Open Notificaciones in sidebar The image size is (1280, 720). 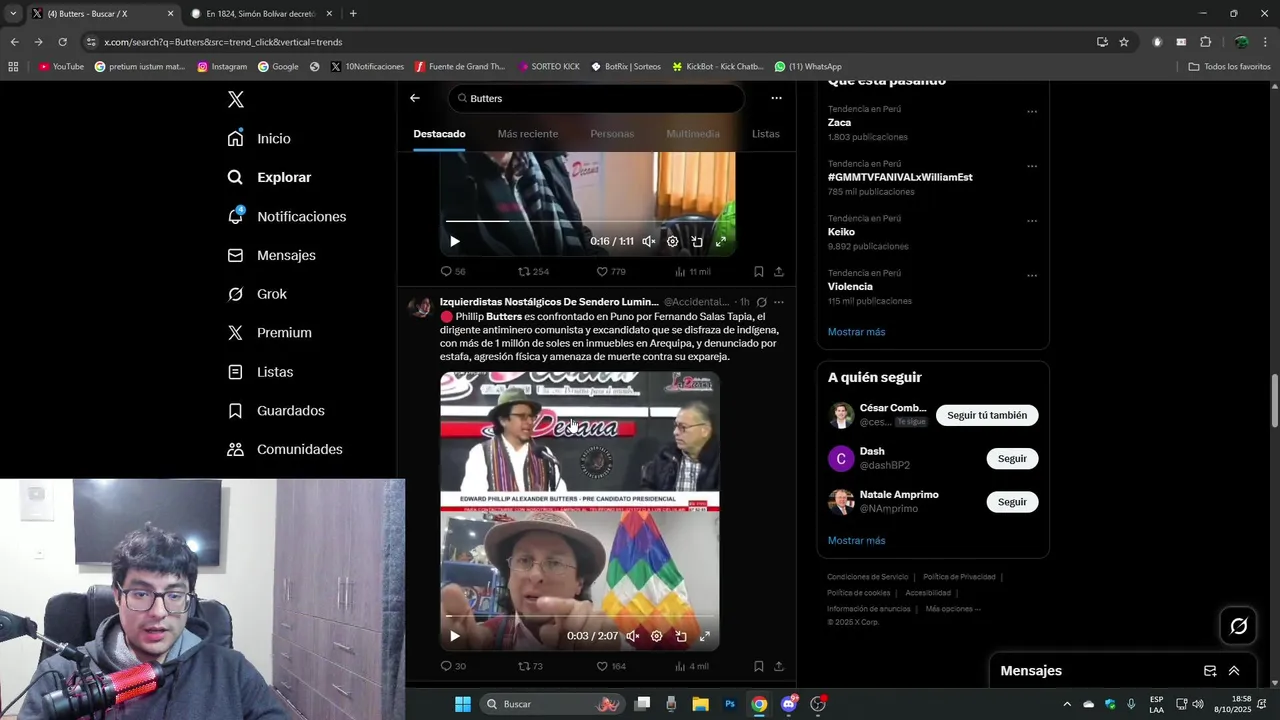pyautogui.click(x=286, y=216)
